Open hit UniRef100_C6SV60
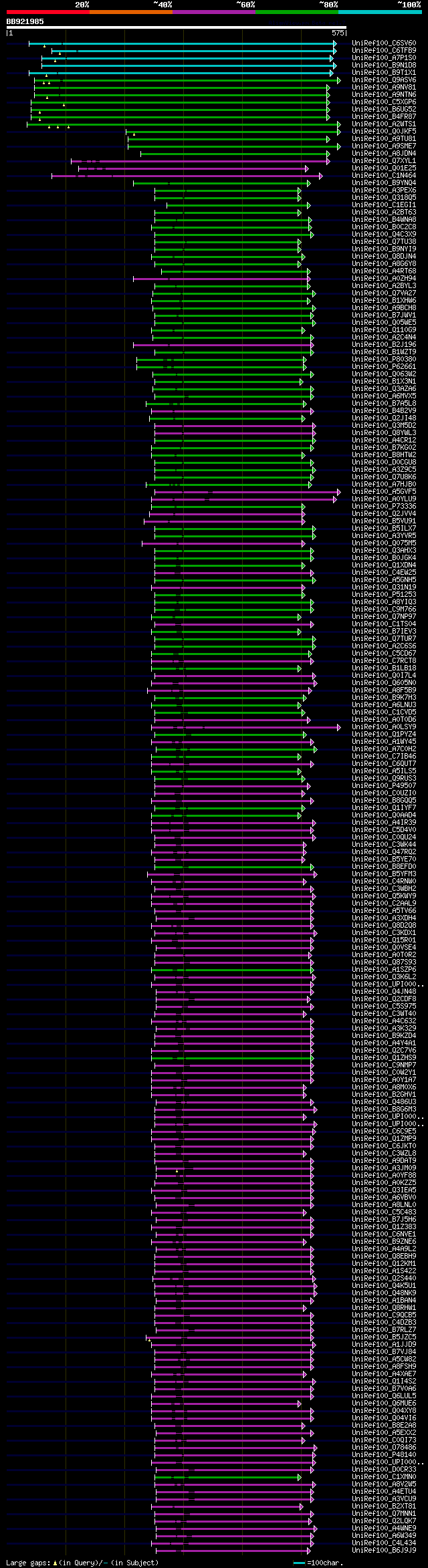This screenshot has height=1568, width=428. tap(384, 43)
